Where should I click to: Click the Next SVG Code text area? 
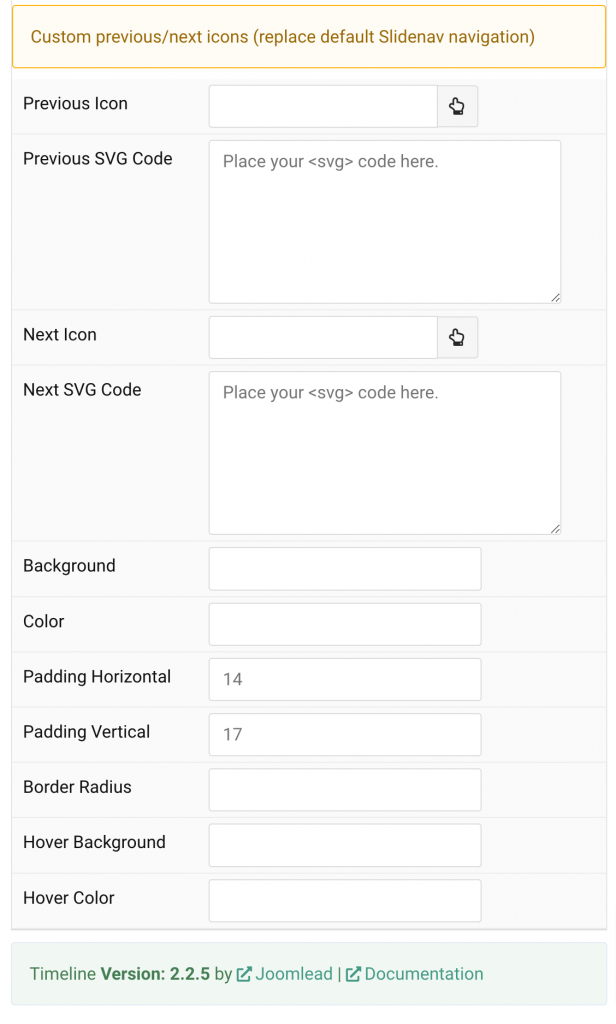click(x=384, y=450)
